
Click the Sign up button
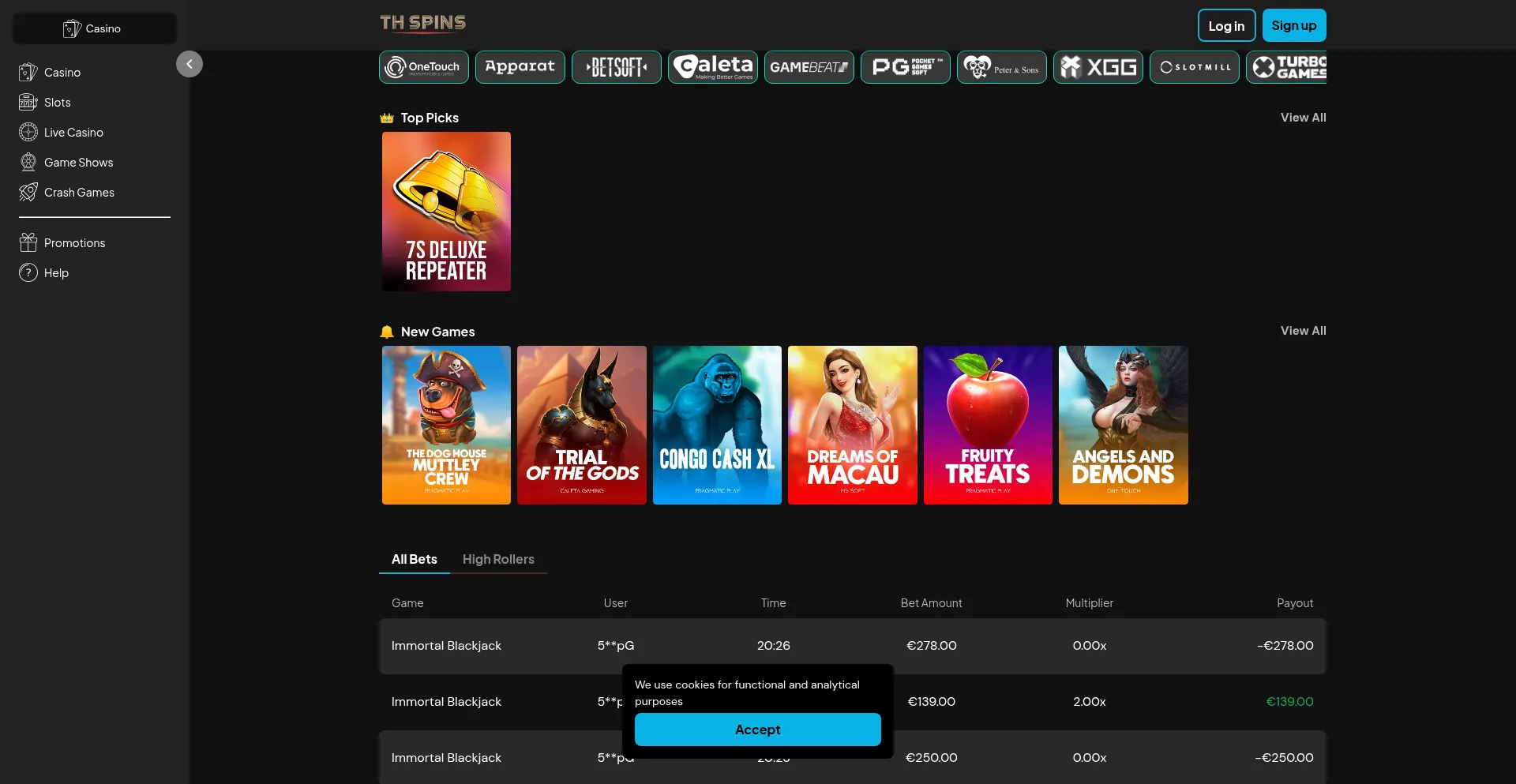pos(1294,25)
